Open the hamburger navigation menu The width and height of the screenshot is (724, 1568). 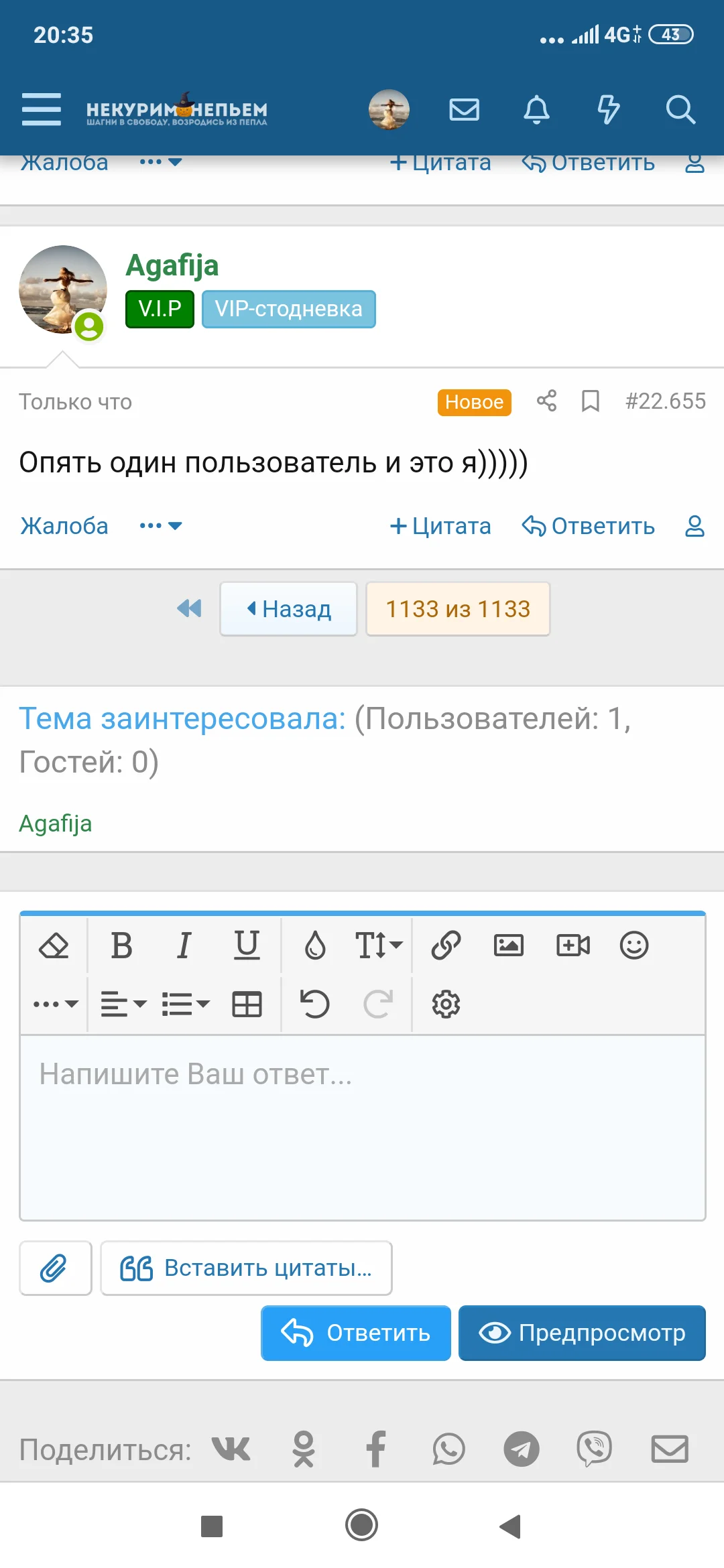[42, 109]
